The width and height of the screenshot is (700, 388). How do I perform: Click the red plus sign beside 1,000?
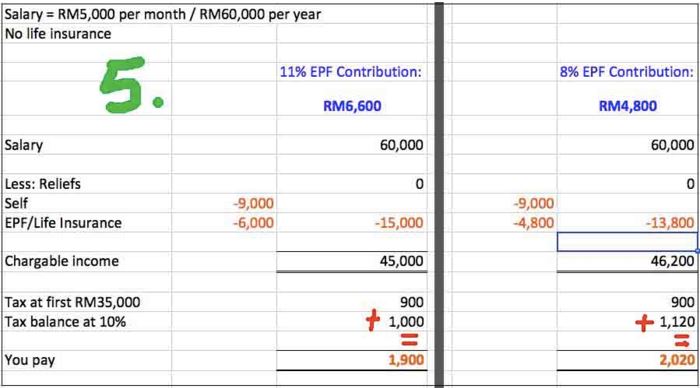pyautogui.click(x=373, y=321)
